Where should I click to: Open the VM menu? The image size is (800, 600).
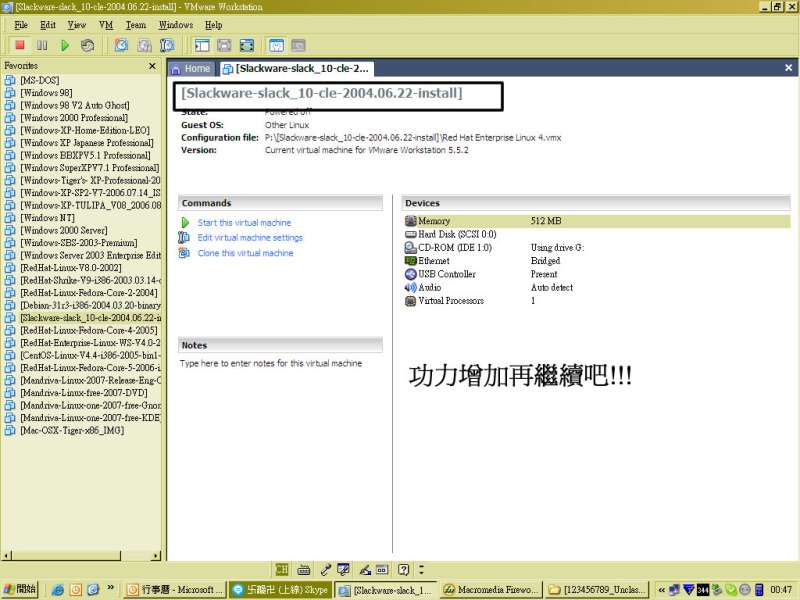[106, 24]
